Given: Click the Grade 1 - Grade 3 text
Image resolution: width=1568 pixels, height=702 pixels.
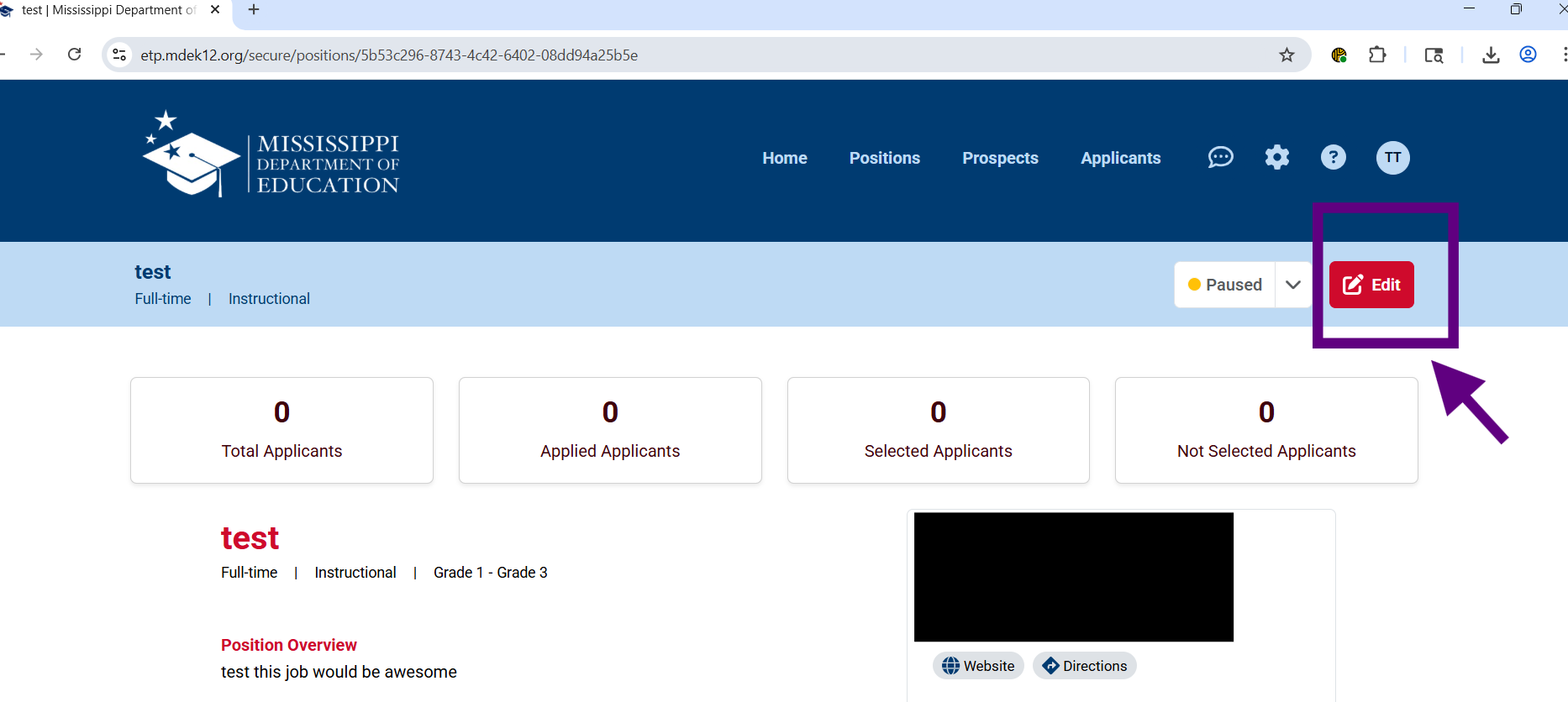Looking at the screenshot, I should coord(491,573).
